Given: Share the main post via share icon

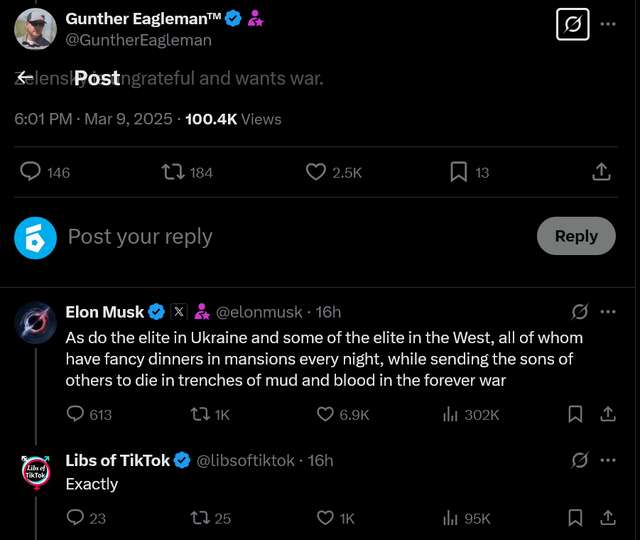Looking at the screenshot, I should [x=601, y=172].
